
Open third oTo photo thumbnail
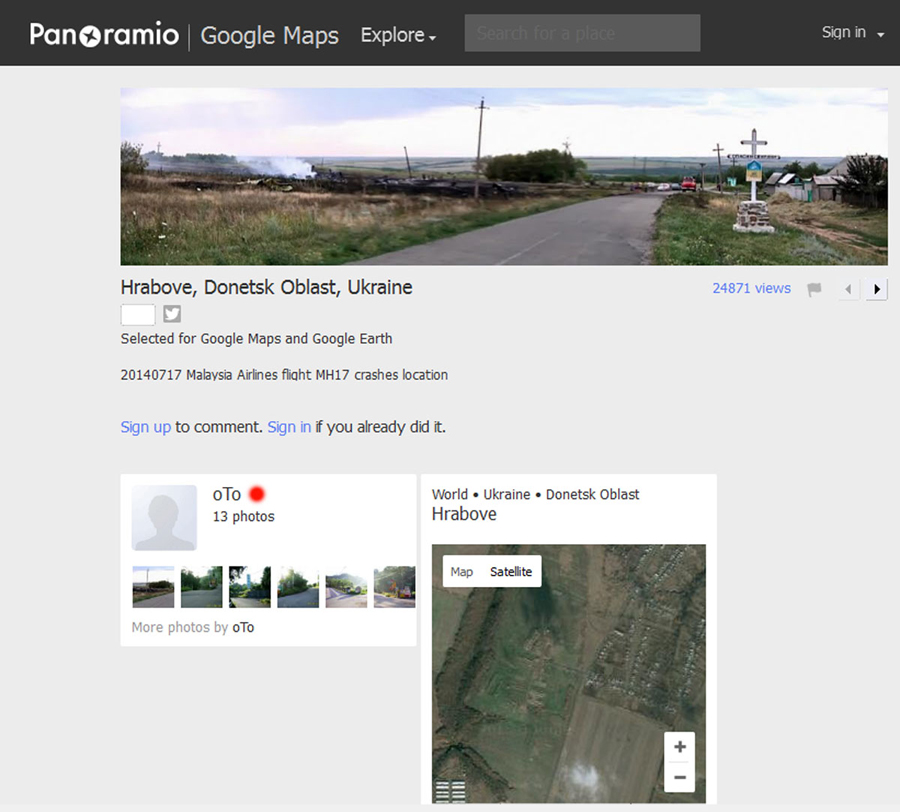click(250, 586)
